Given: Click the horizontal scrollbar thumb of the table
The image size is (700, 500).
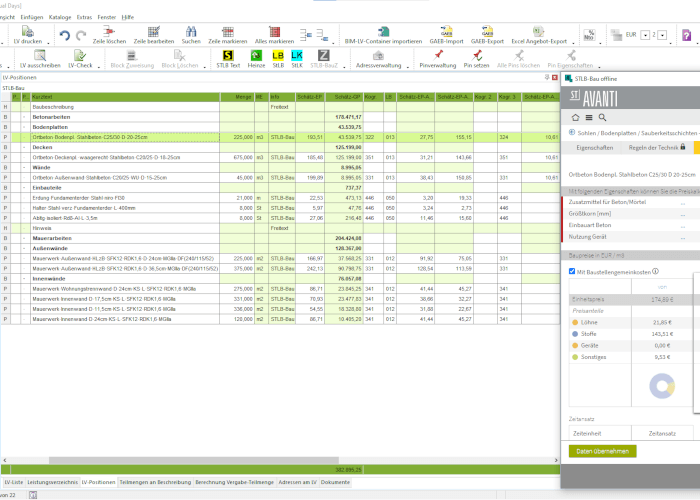Looking at the screenshot, I should tap(194, 460).
